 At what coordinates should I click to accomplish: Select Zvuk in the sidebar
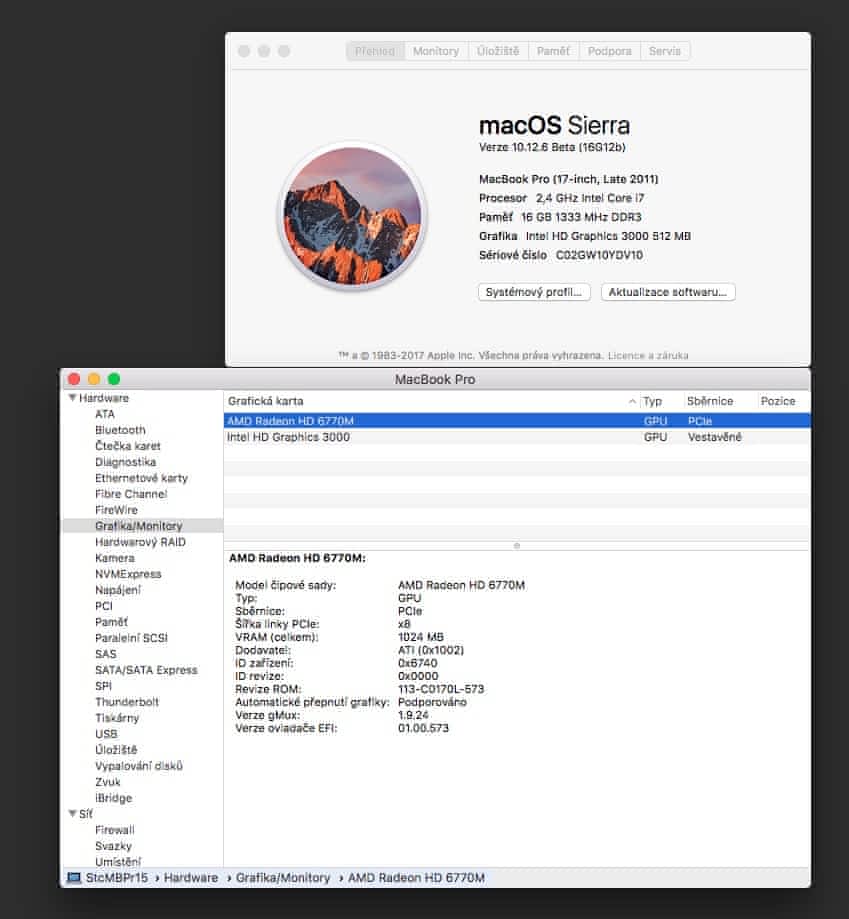point(107,782)
